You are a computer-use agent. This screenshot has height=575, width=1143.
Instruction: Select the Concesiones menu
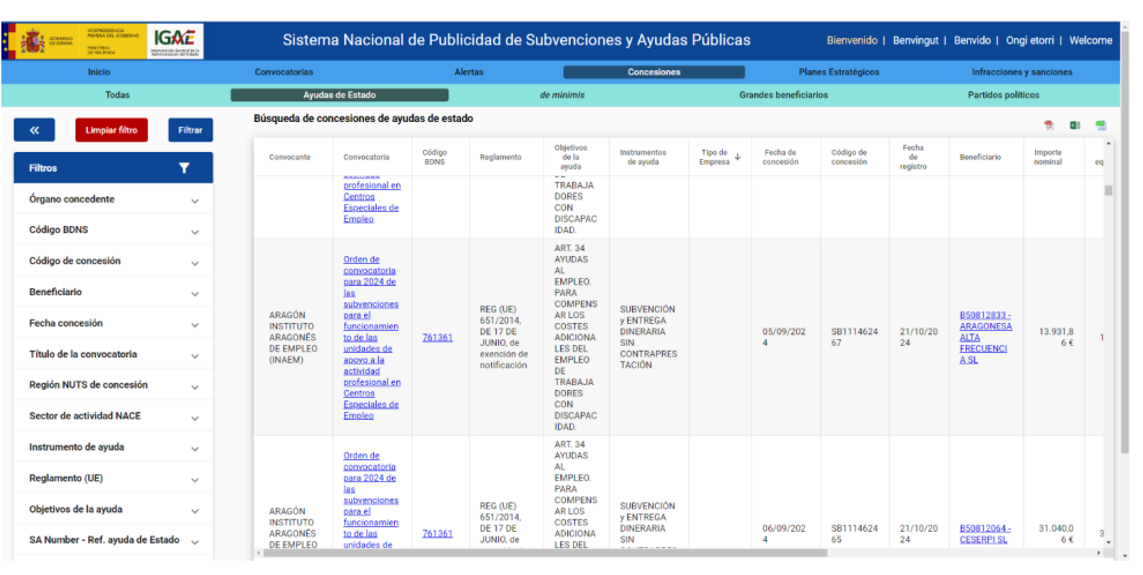click(654, 72)
